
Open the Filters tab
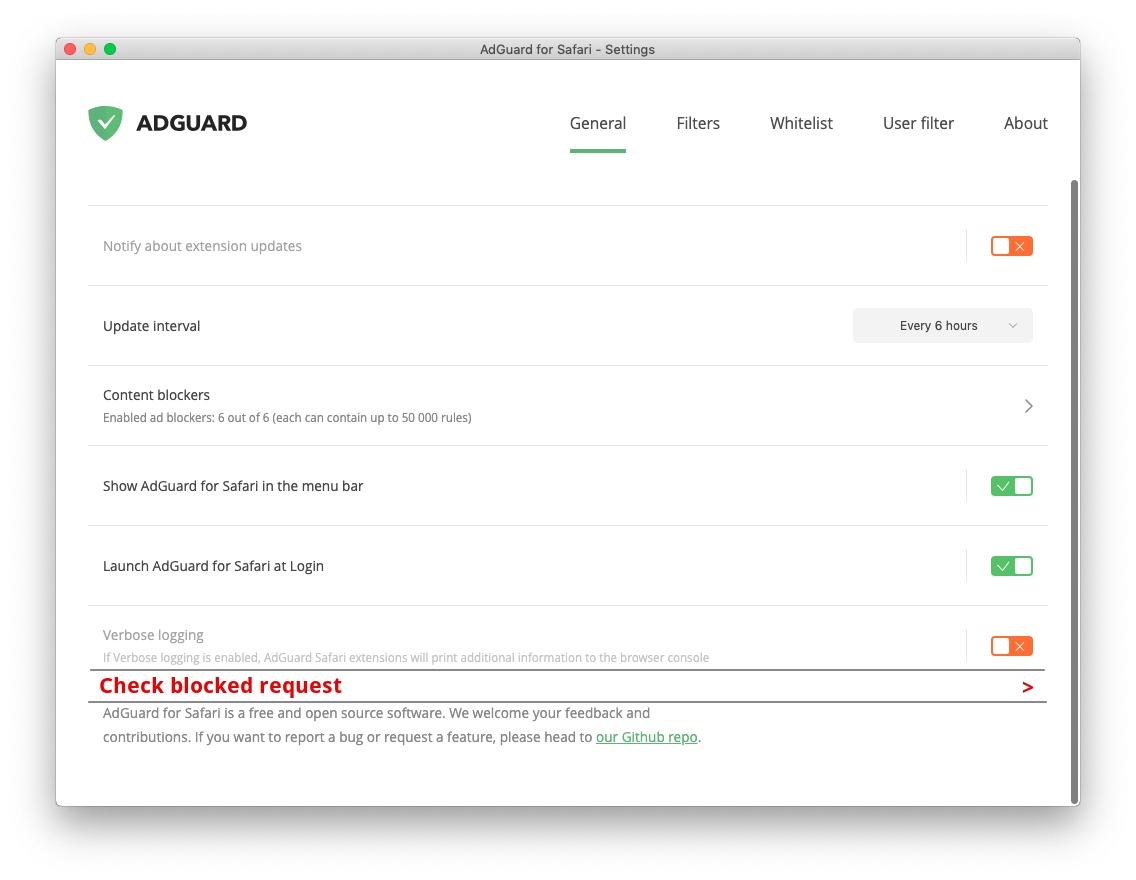pyautogui.click(x=698, y=123)
